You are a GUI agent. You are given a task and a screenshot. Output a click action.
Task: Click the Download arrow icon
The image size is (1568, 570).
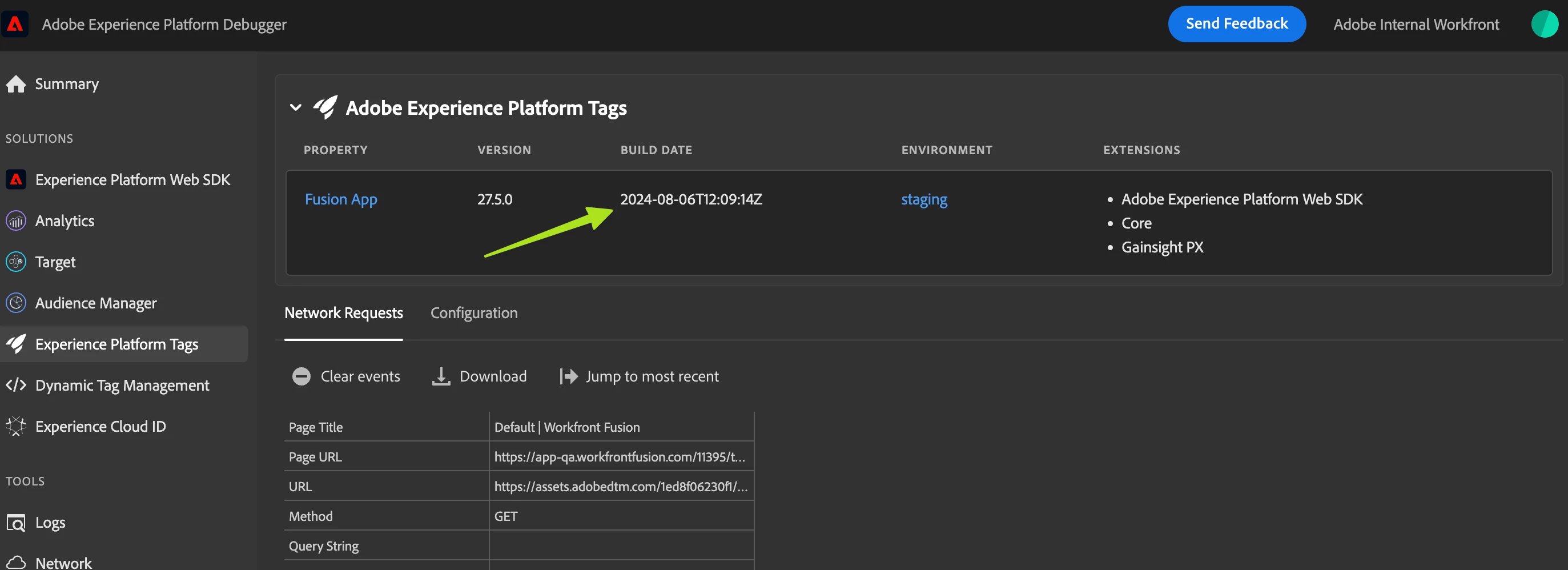[x=441, y=376]
